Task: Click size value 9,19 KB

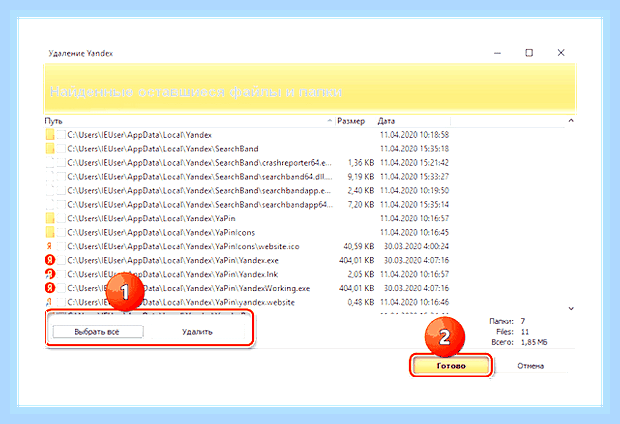Action: coord(361,176)
